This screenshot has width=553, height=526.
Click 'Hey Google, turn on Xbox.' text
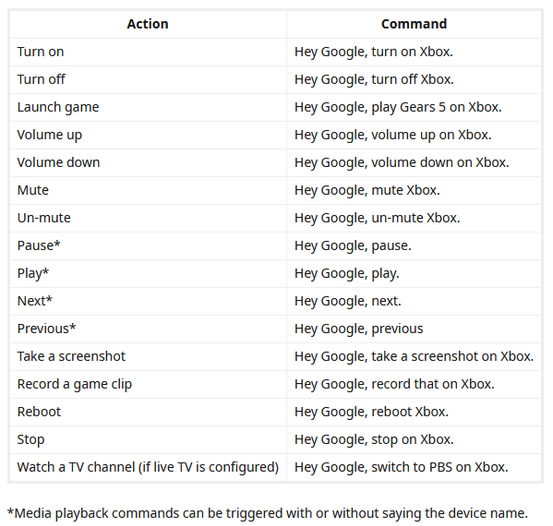tap(373, 52)
